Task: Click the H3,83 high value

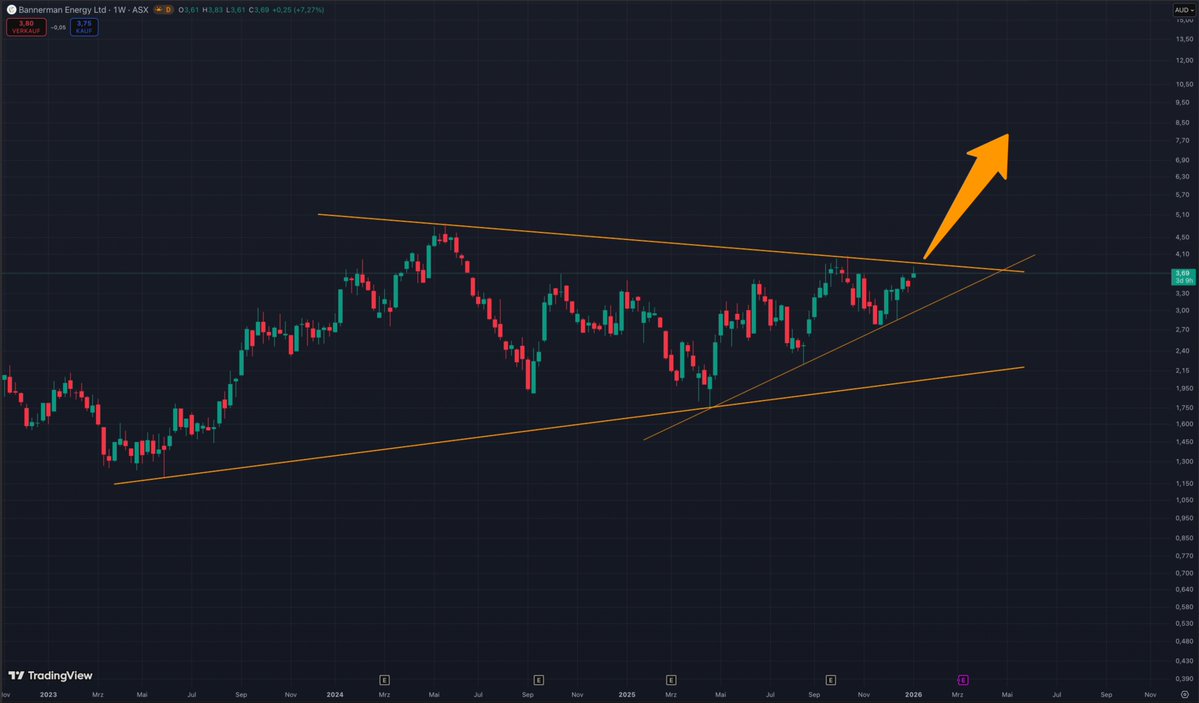Action: 213,10
